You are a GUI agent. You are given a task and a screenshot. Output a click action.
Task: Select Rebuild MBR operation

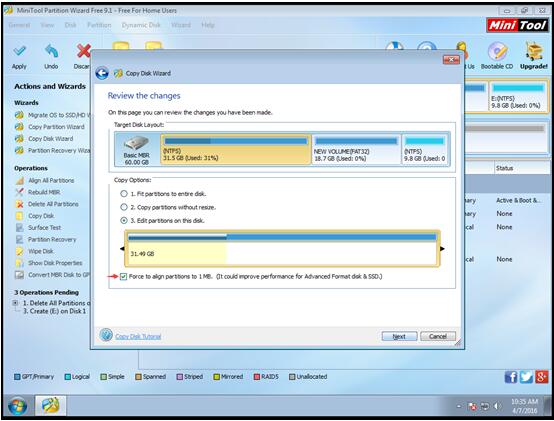[38, 192]
